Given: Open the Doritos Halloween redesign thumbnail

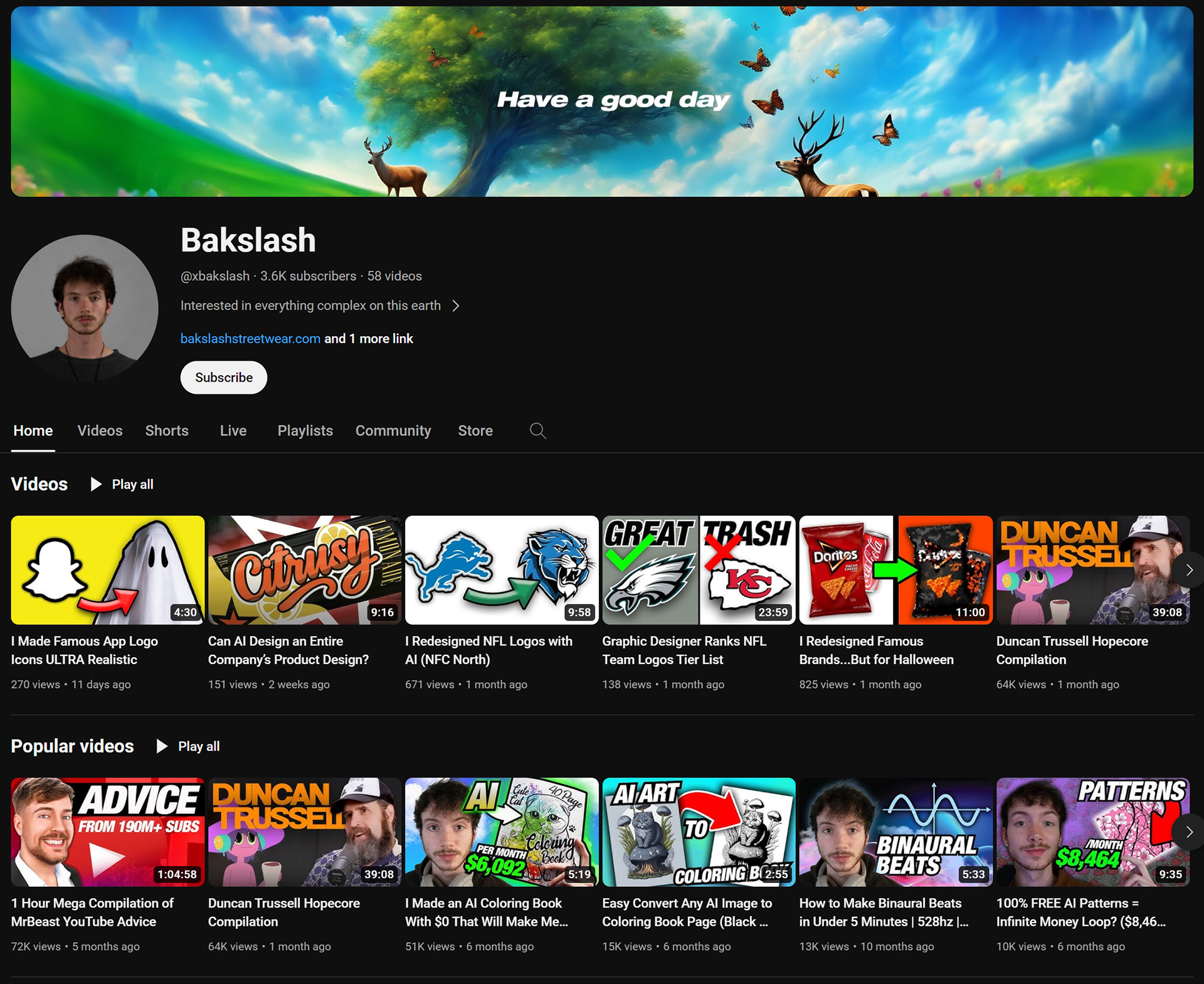Looking at the screenshot, I should click(895, 569).
